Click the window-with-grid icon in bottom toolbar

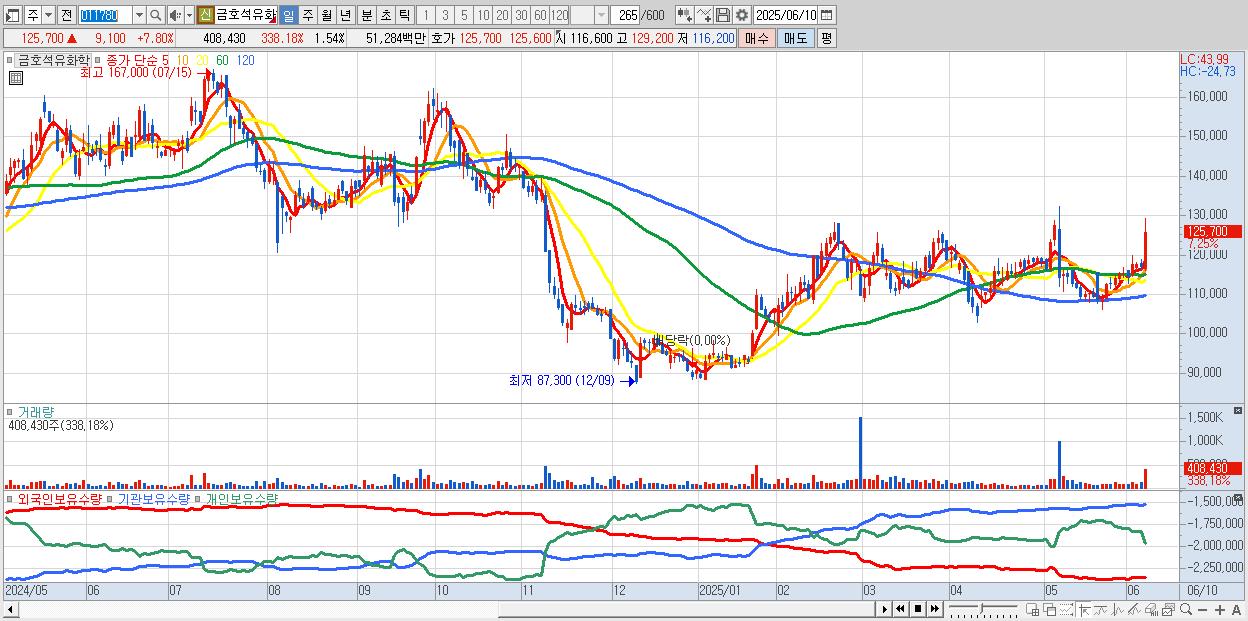click(x=1032, y=609)
